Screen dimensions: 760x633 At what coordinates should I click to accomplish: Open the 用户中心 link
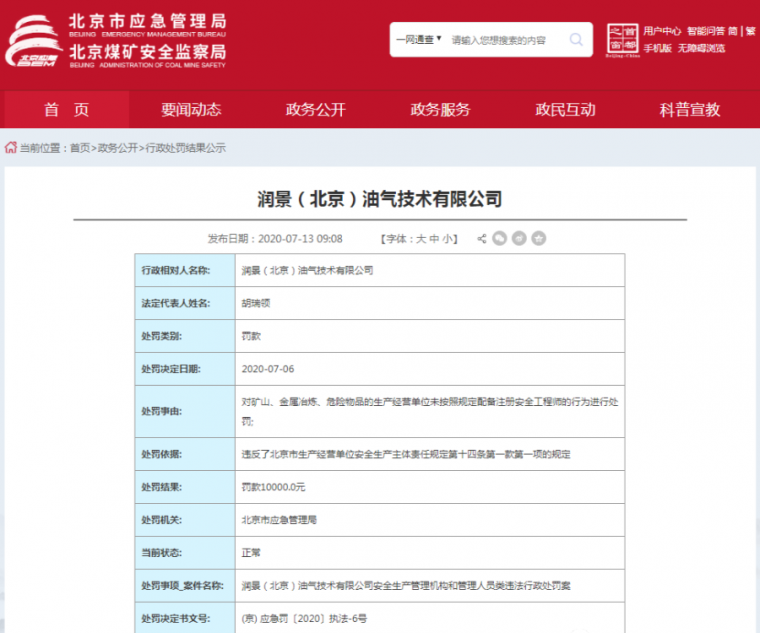point(662,31)
